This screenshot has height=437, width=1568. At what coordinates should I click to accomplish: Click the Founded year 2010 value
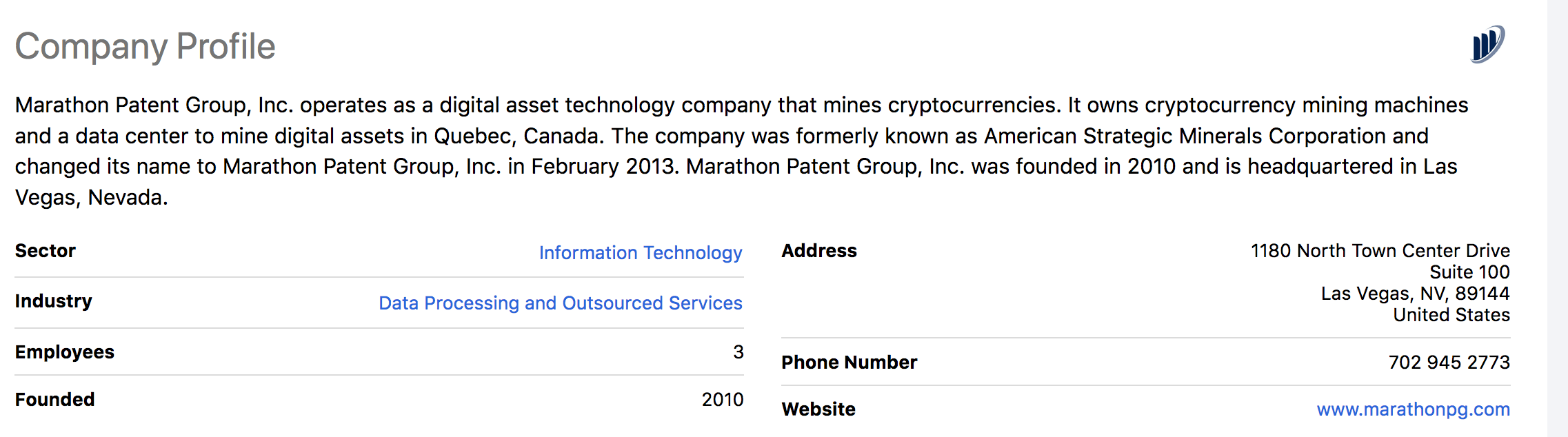point(723,400)
